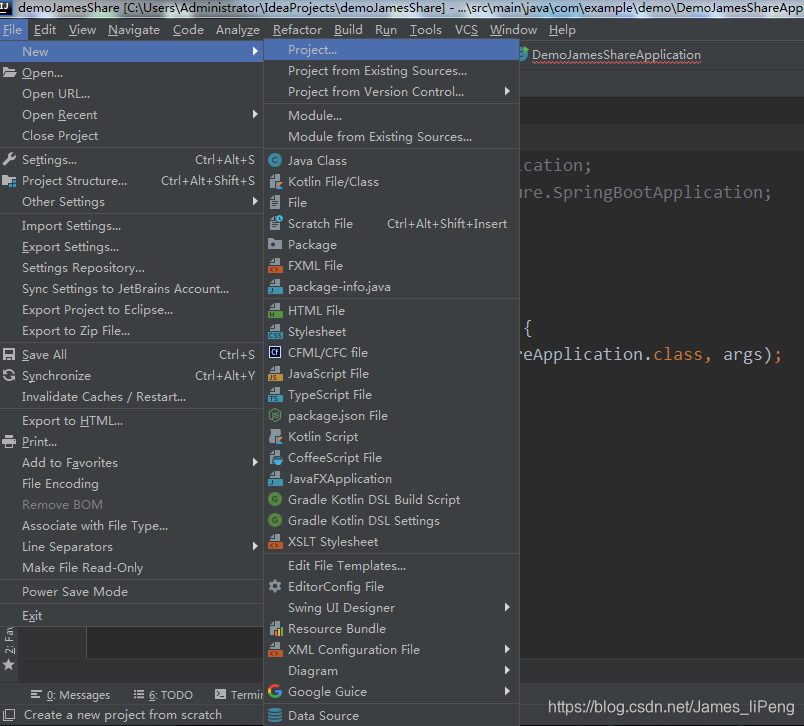This screenshot has height=726, width=804.
Task: Click the Settings wrench icon
Action: pyautogui.click(x=9, y=159)
